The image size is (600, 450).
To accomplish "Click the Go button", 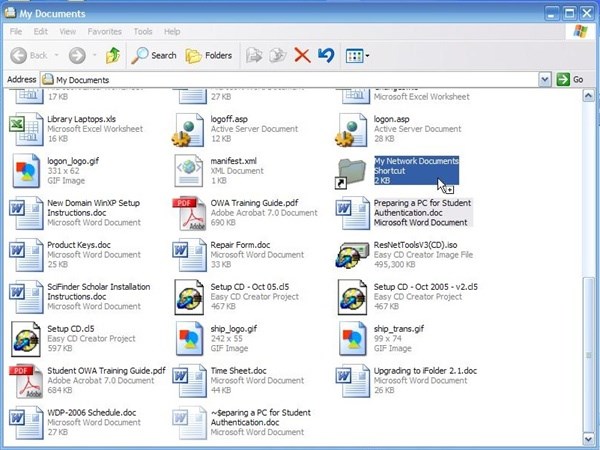I will click(570, 79).
